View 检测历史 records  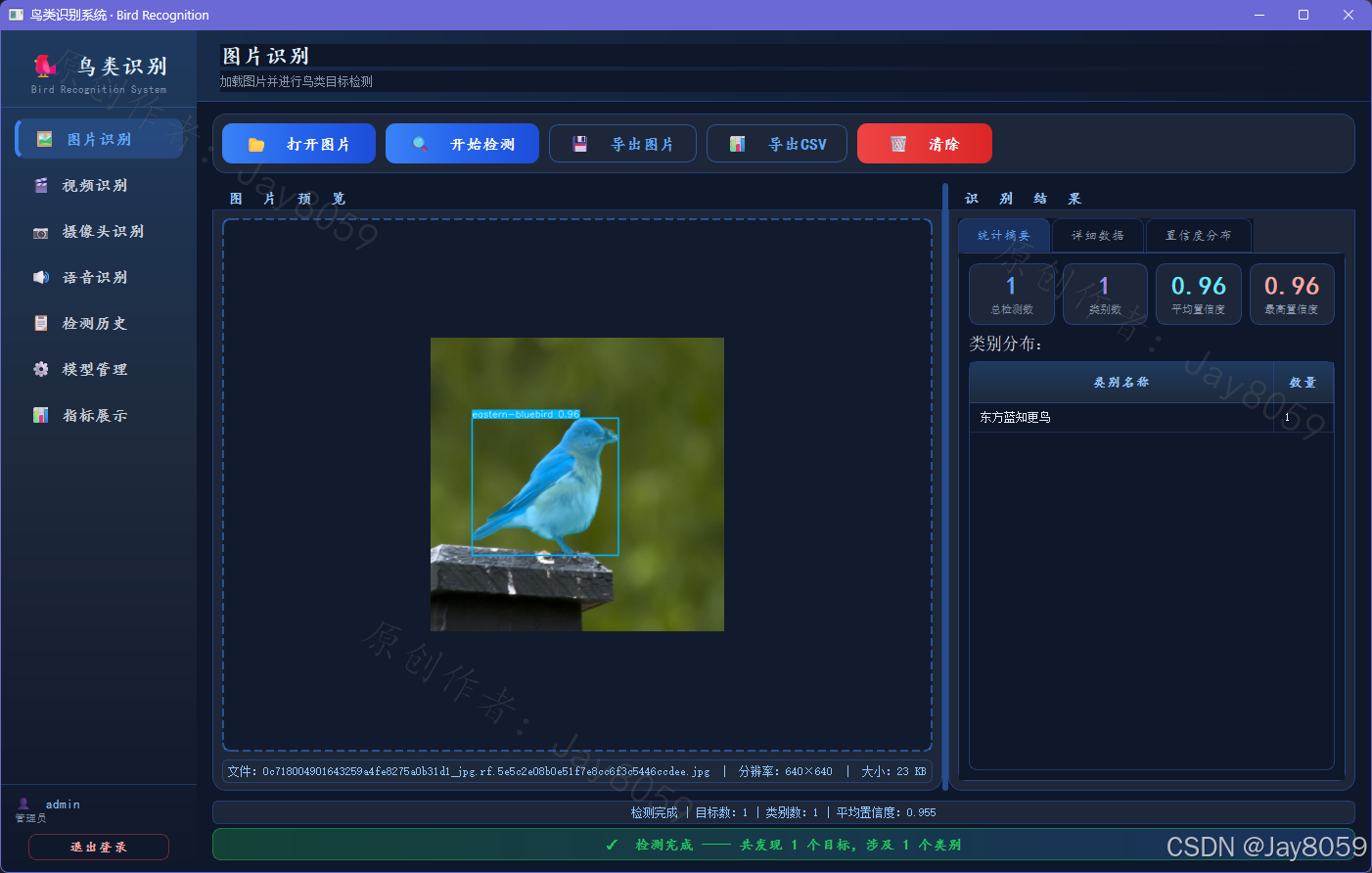click(99, 323)
